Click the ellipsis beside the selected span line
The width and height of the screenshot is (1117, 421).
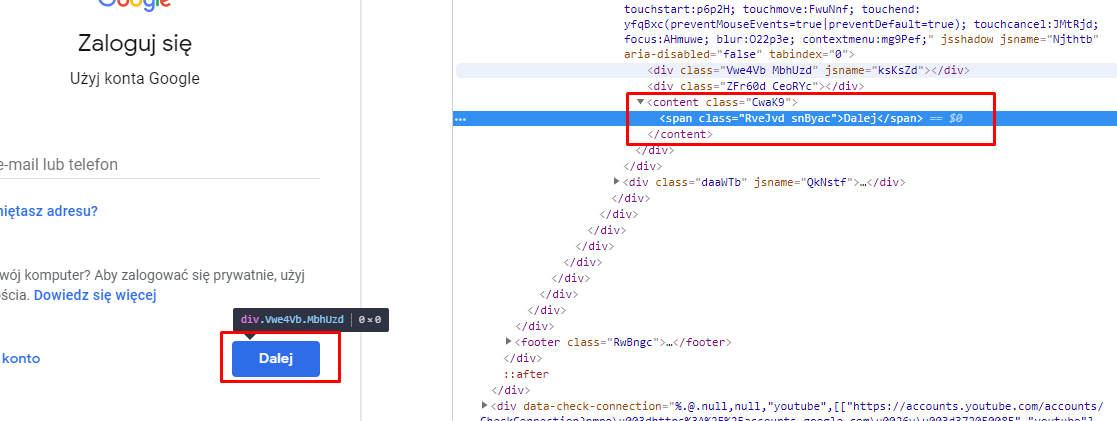[x=460, y=119]
